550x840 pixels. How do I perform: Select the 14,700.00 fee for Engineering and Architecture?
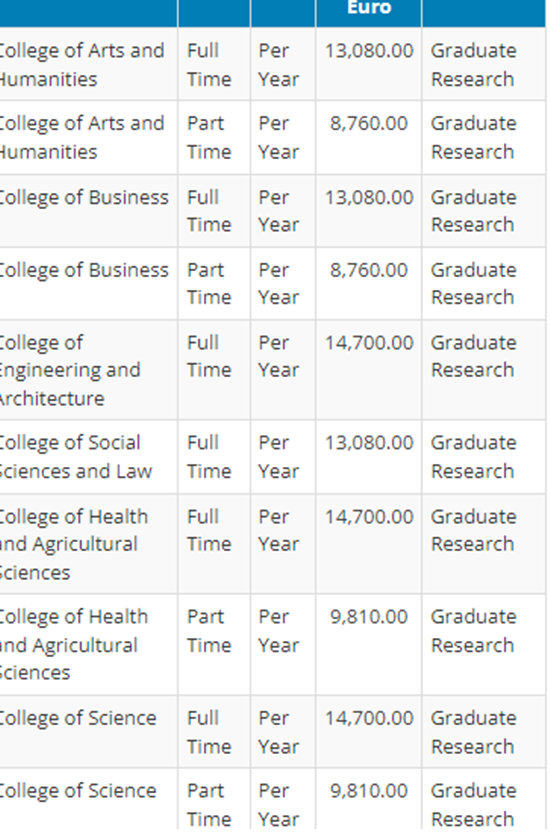(x=369, y=343)
